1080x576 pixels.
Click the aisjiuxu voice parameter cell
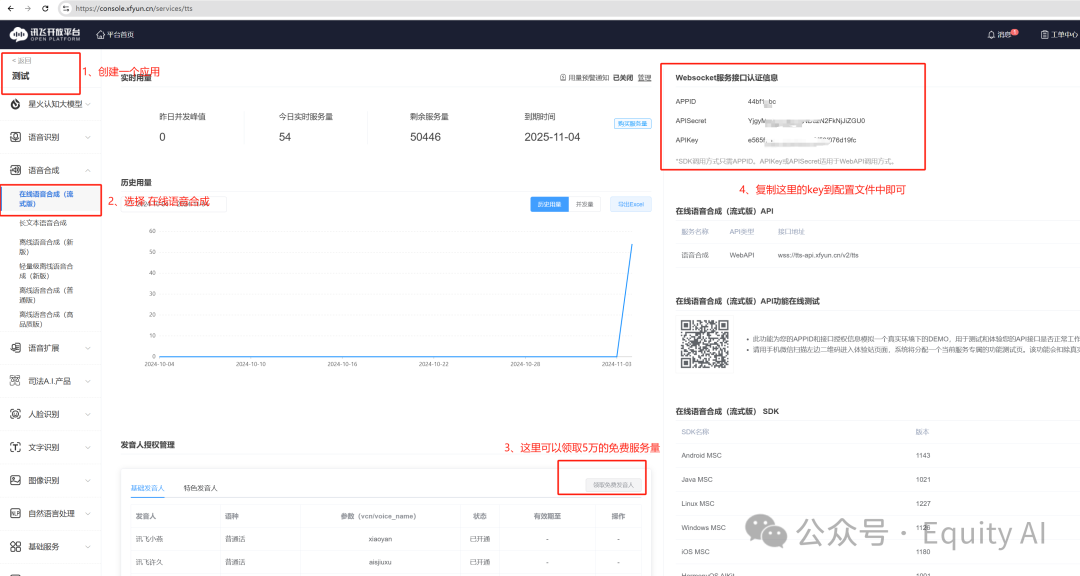pos(380,562)
